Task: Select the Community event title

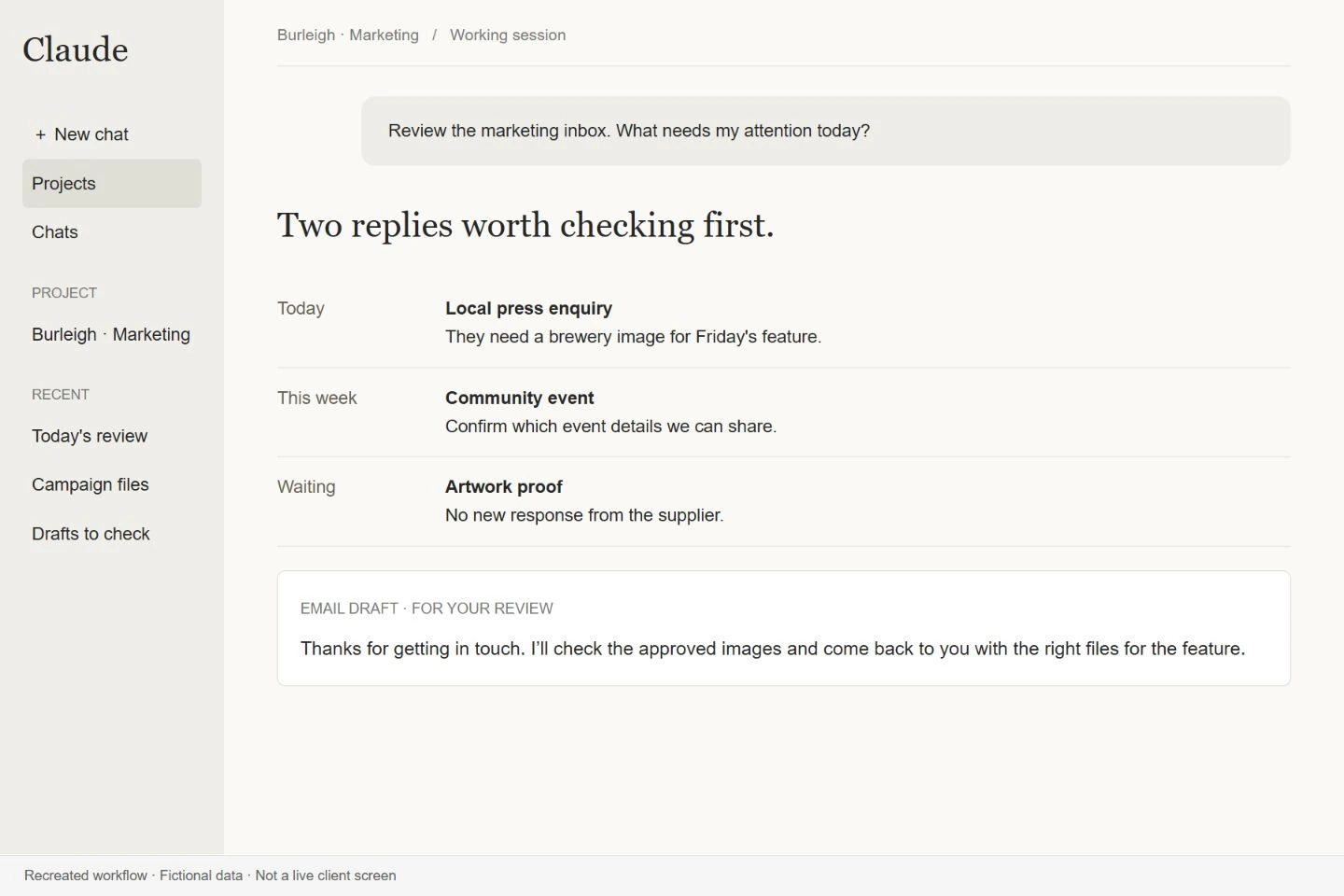Action: (519, 398)
